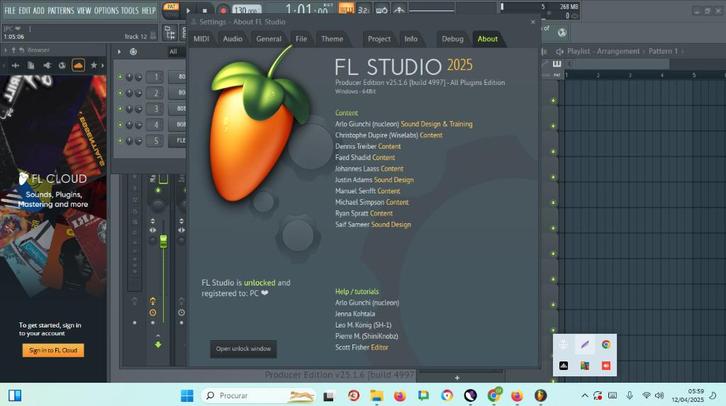726x406 pixels.
Task: Open FL Studio taskbar icon
Action: point(540,395)
